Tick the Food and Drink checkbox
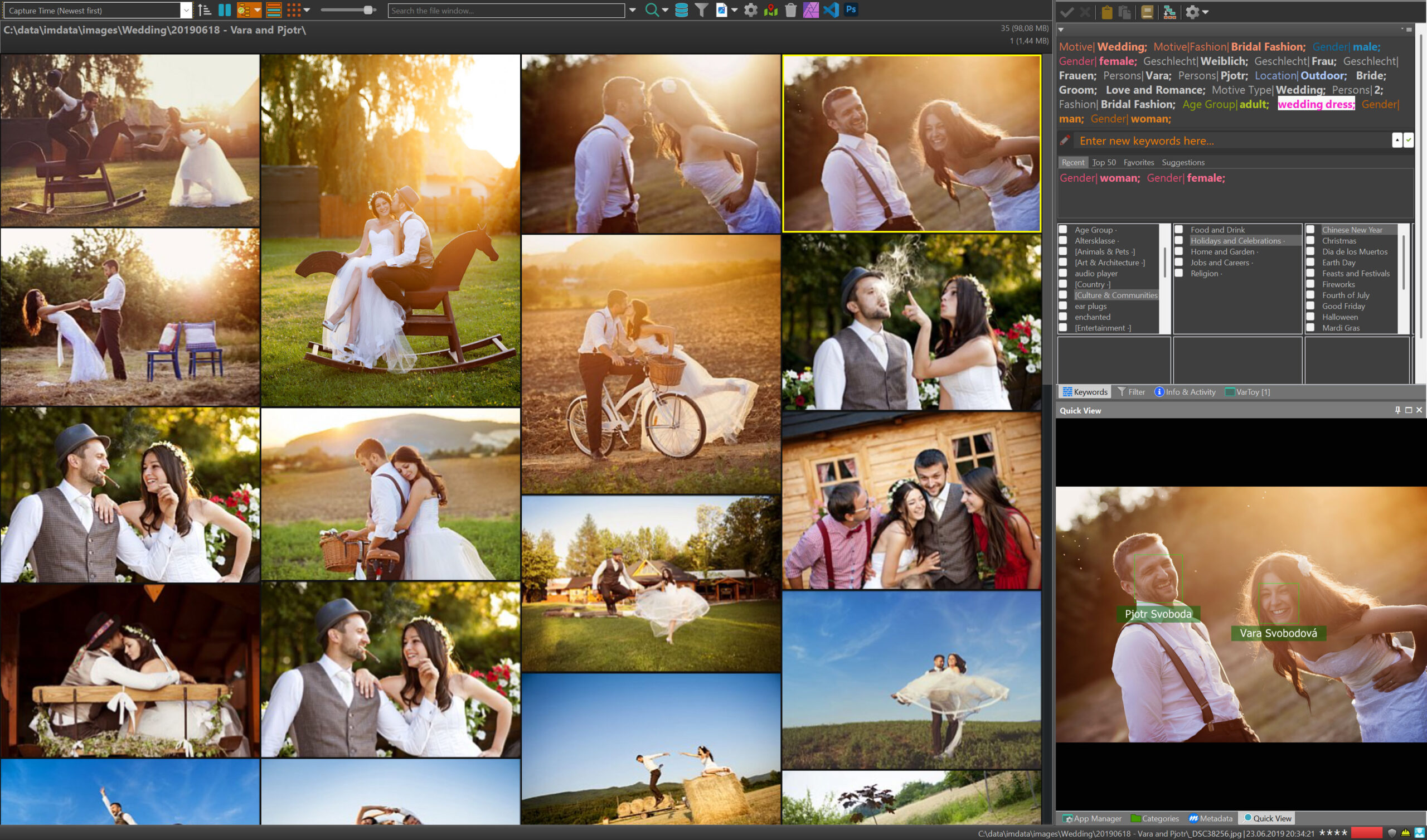This screenshot has height=840, width=1427. click(1178, 230)
